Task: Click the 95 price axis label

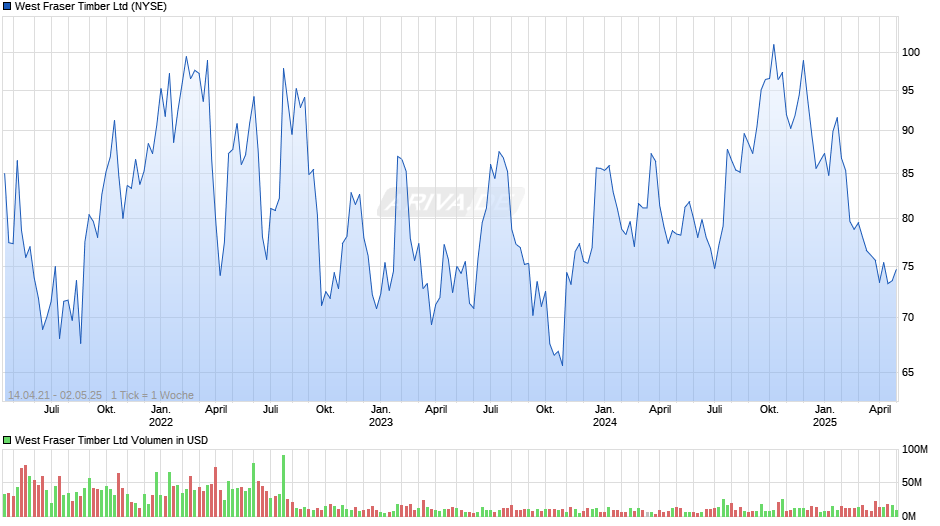Action: [908, 91]
